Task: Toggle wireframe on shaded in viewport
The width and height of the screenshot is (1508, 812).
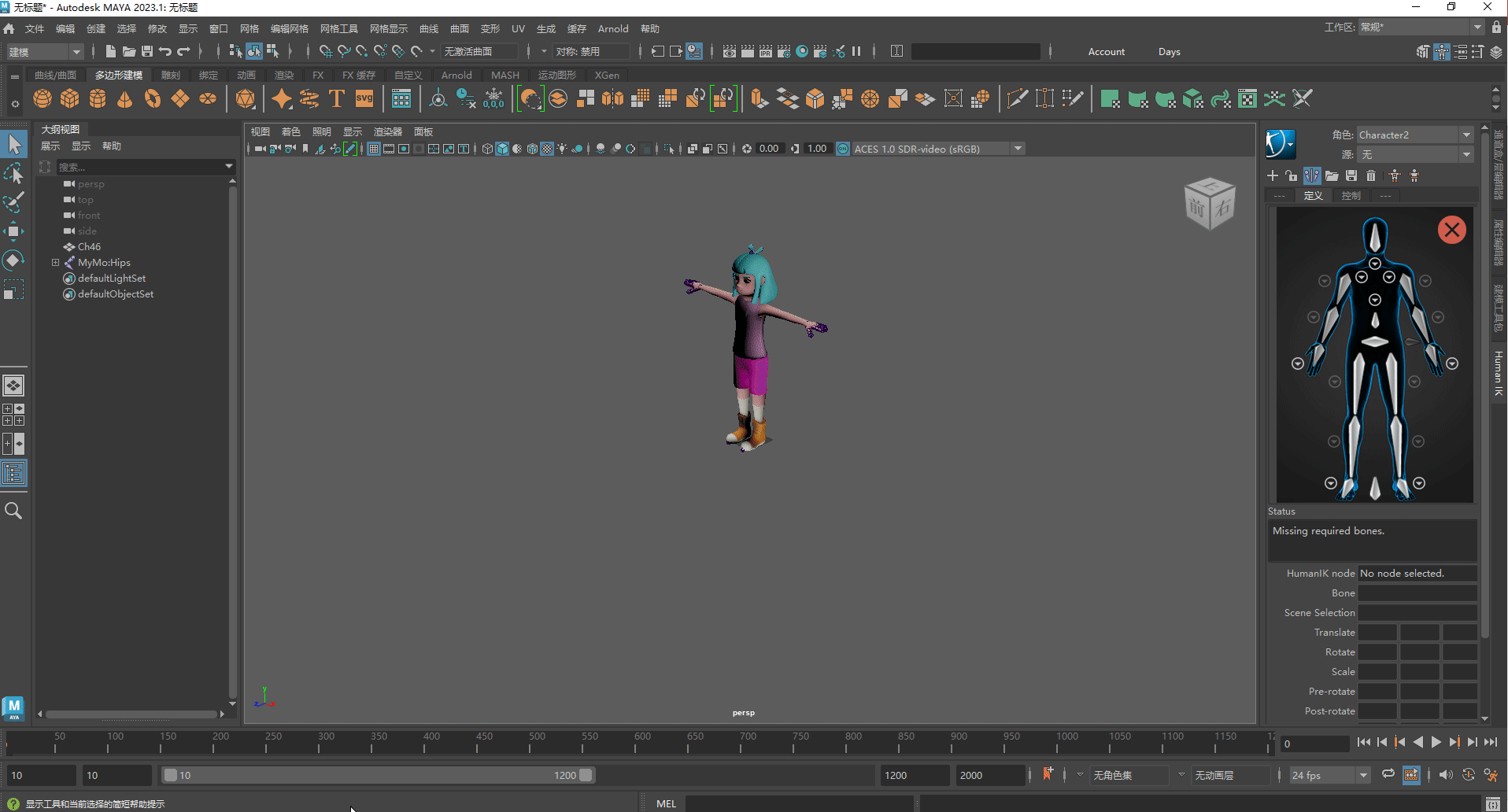Action: point(518,149)
